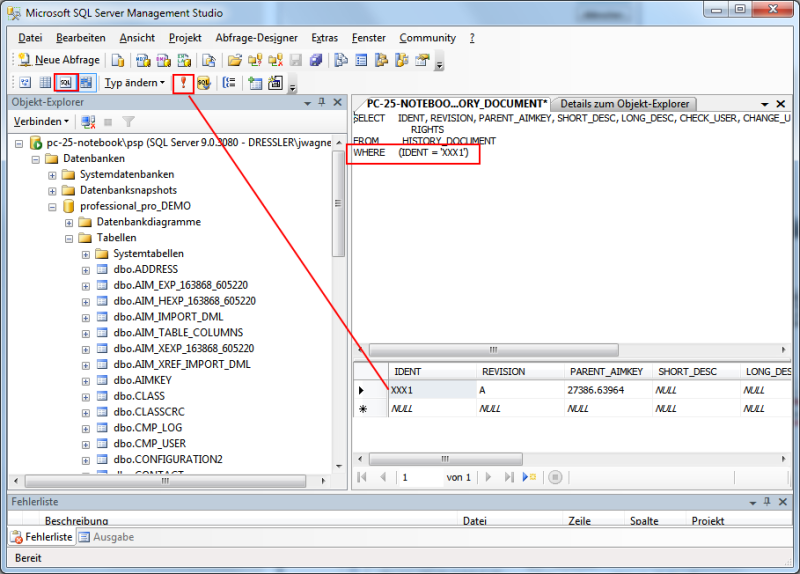
Task: Click the properties window icon in top toolbar
Action: pos(422,60)
